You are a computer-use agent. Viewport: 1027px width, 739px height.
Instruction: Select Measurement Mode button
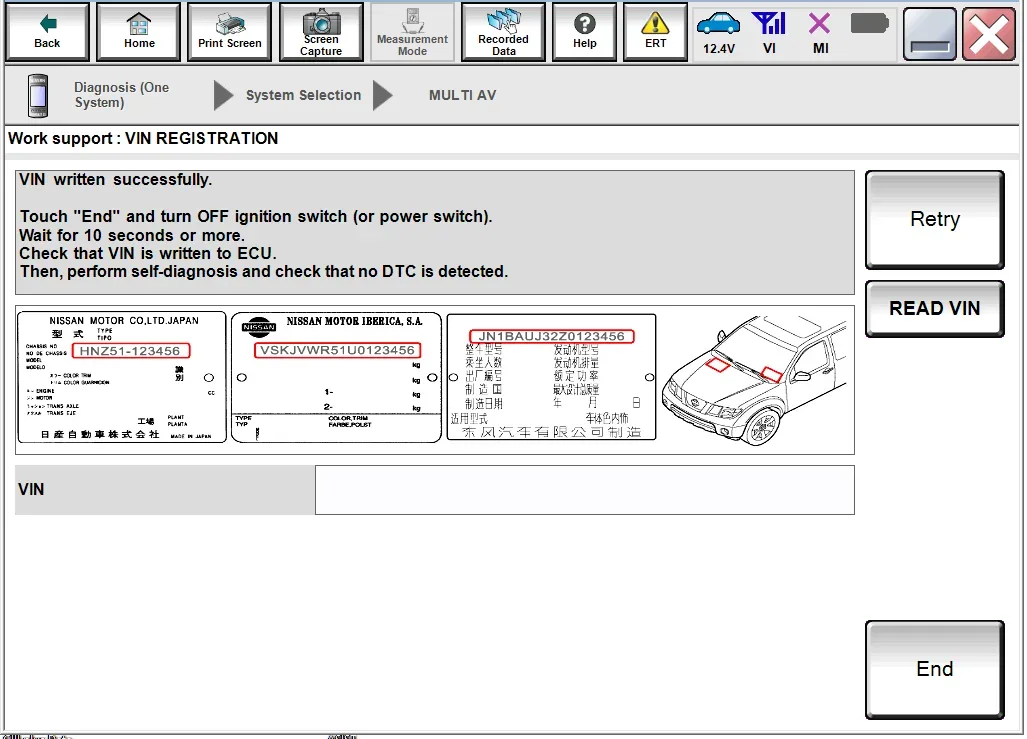413,32
